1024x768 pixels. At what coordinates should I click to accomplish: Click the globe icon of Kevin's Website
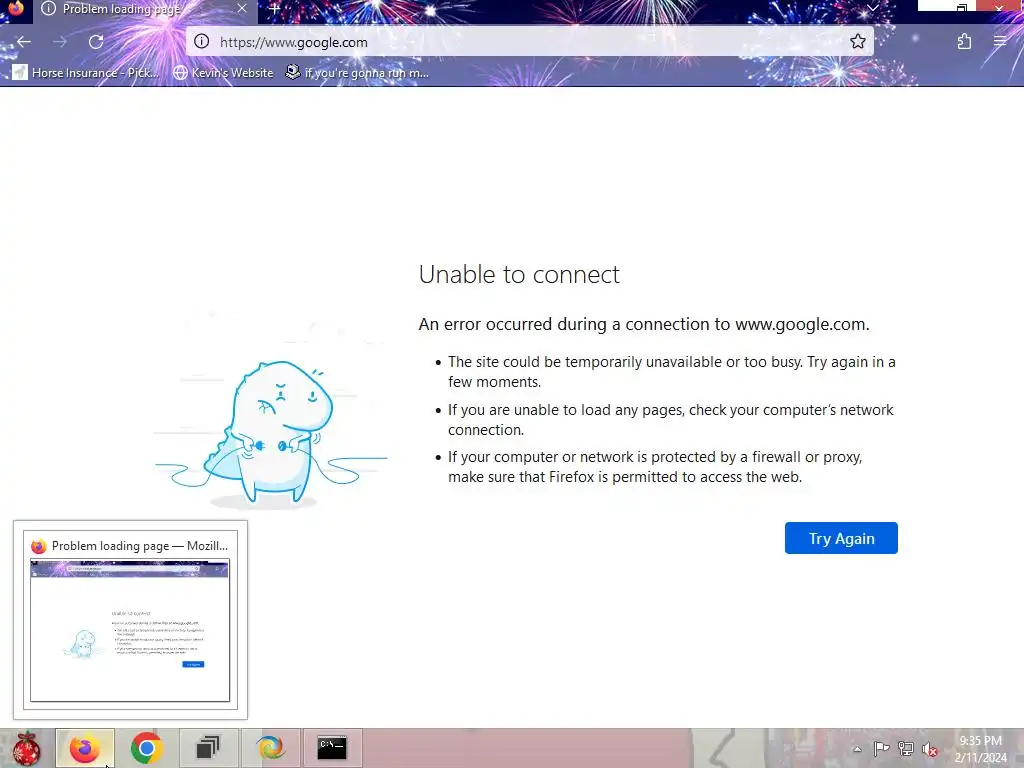[x=180, y=72]
